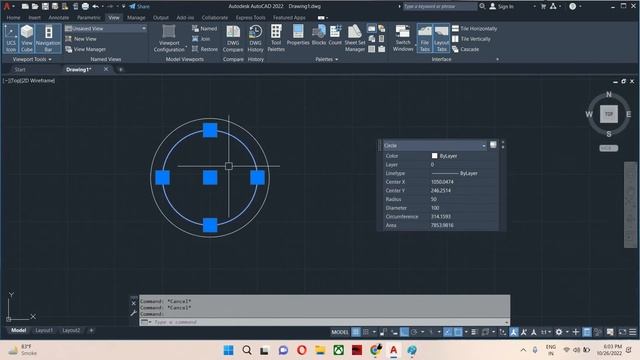Click ByLayer color swatch in Quick Properties
Screen dimensions: 640x360
(x=434, y=156)
